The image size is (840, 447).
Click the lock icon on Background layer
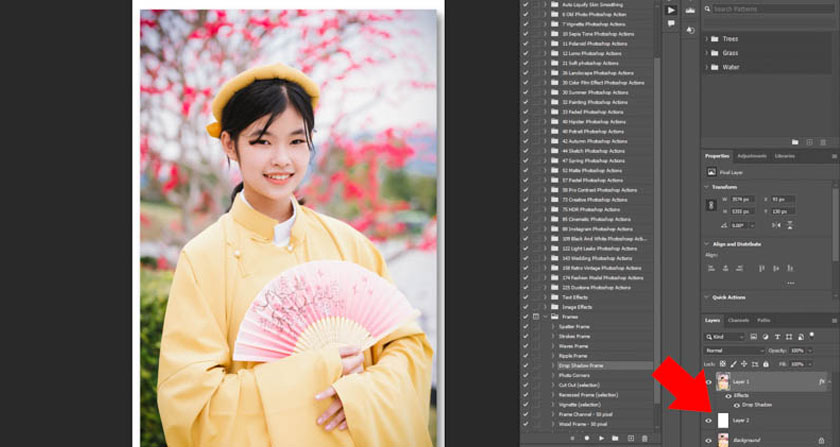pos(822,439)
